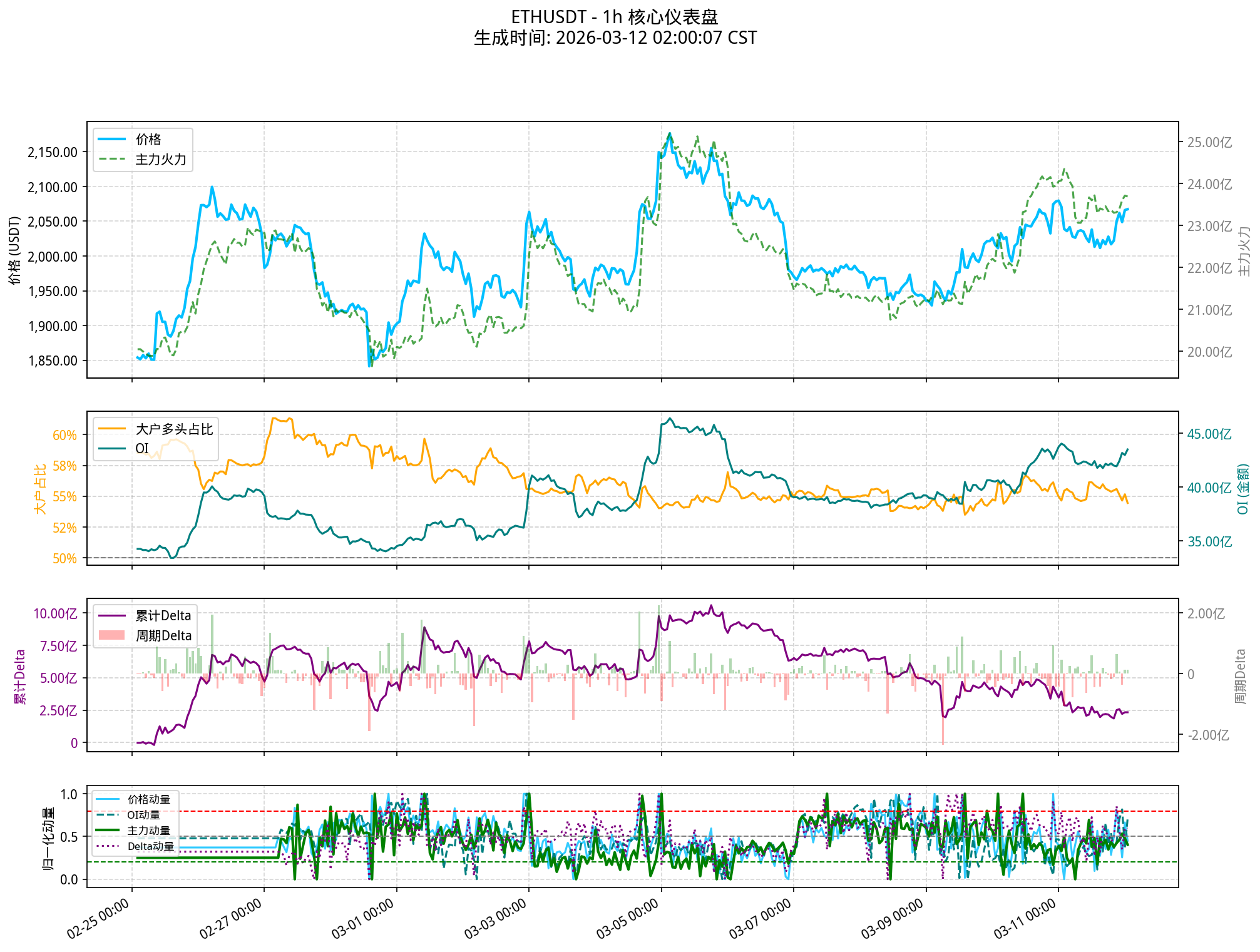Click the 03-05 00:00 x-axis date label
This screenshot has width=1260, height=952.
[628, 918]
